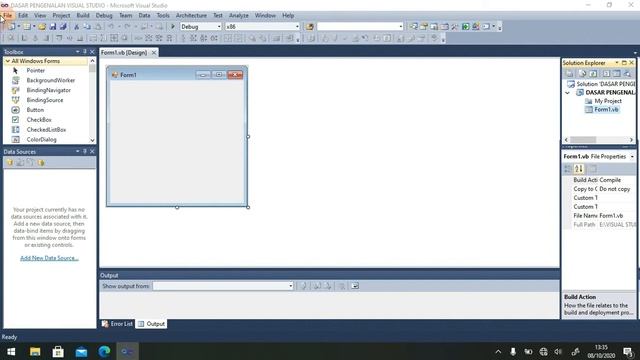
Task: Click the Find text input field
Action: tap(358, 27)
